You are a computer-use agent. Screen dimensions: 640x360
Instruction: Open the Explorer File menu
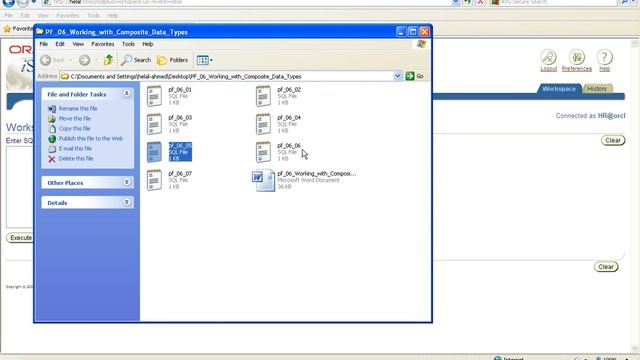coord(44,44)
